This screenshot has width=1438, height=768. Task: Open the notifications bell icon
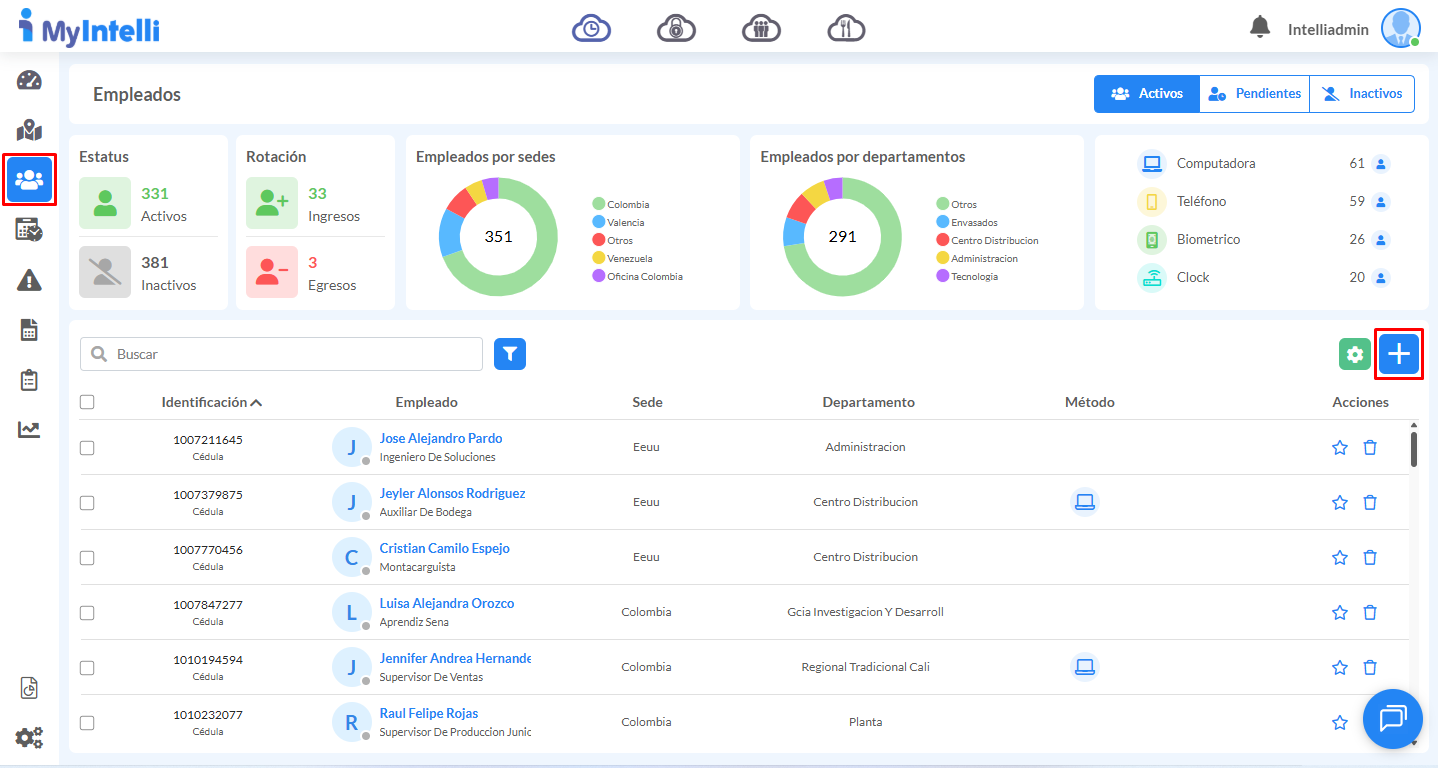[1260, 28]
